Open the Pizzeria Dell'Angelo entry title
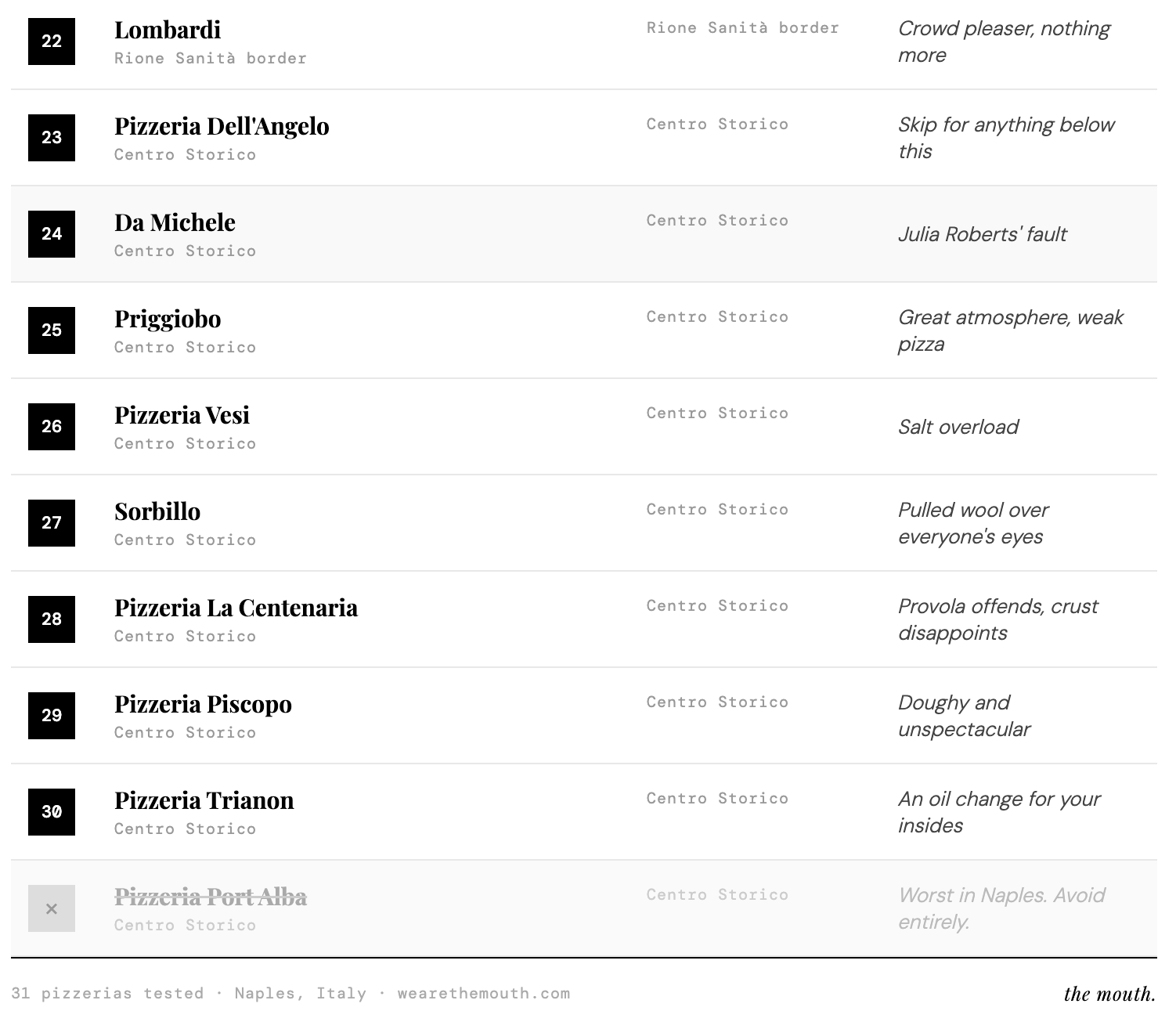The height and width of the screenshot is (1029, 1176). (x=222, y=127)
